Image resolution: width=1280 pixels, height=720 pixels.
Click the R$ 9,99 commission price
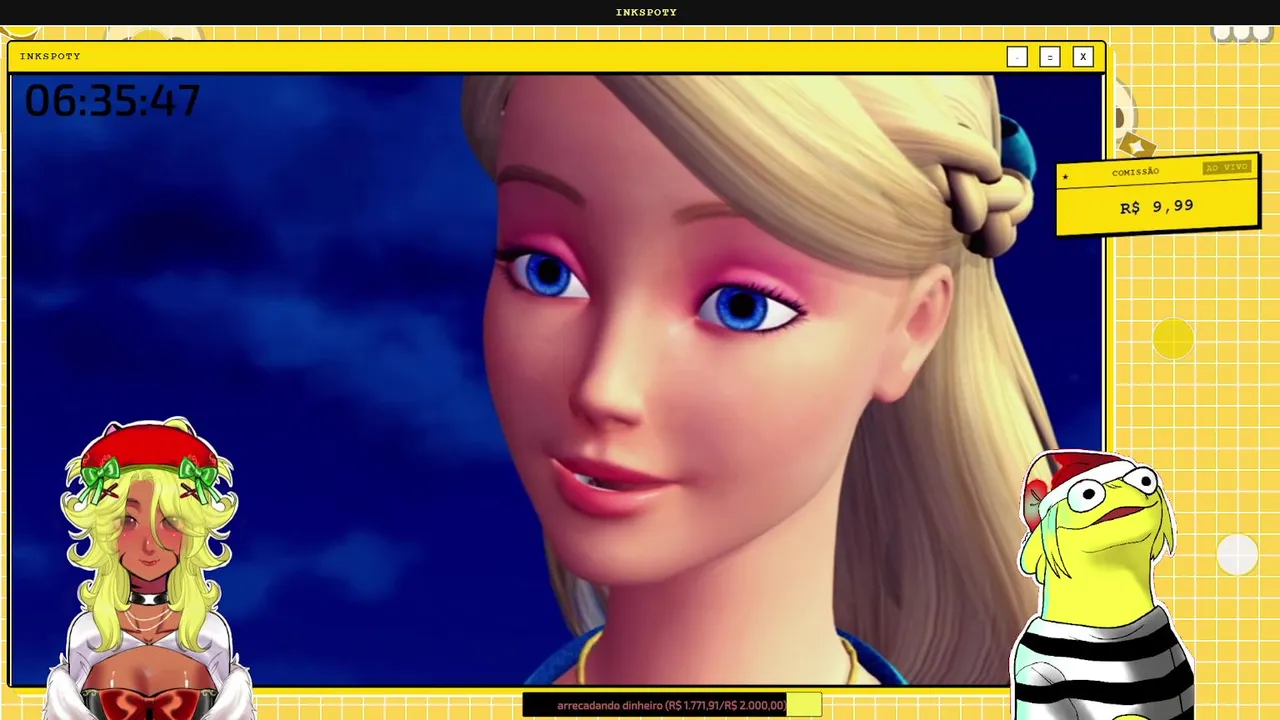pos(1157,207)
